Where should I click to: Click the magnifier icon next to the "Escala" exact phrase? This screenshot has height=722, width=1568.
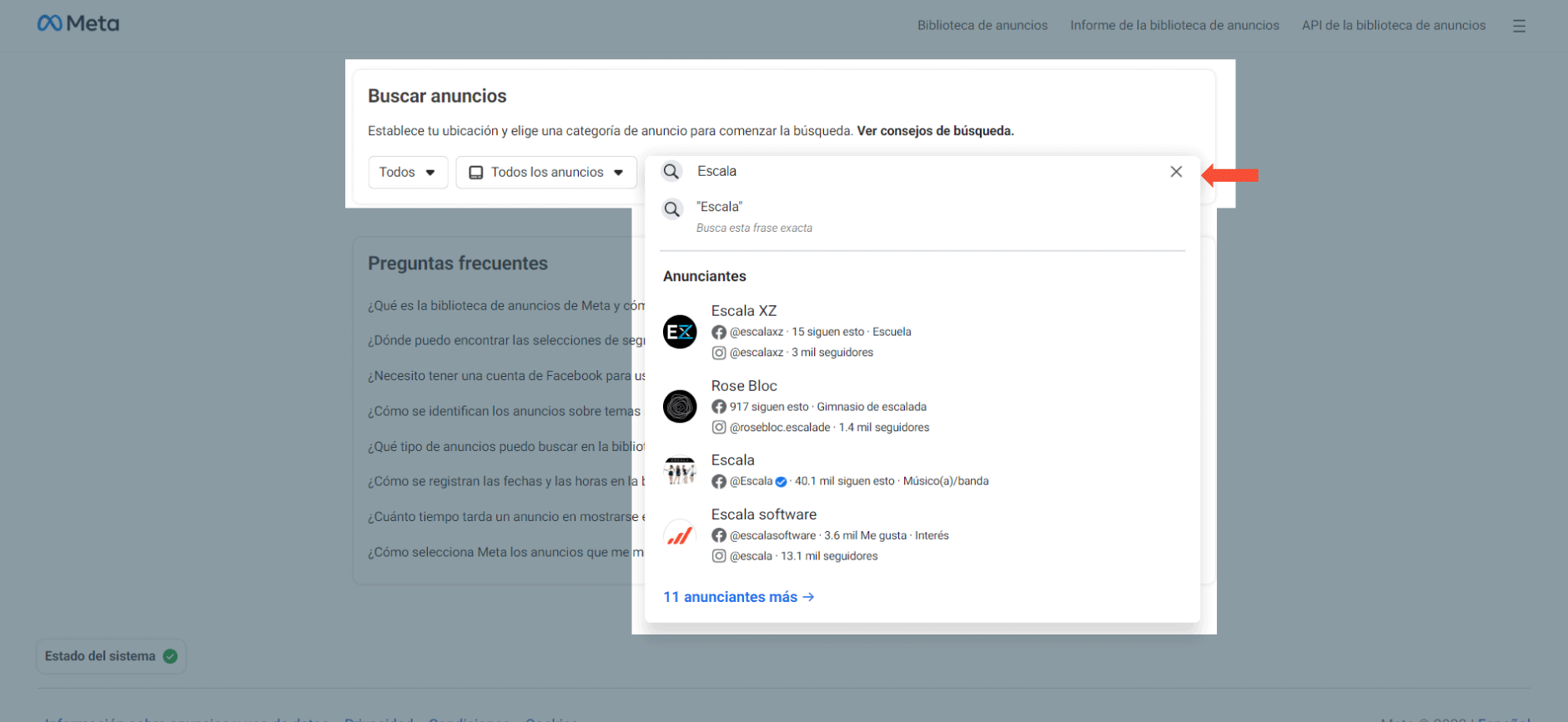point(672,209)
